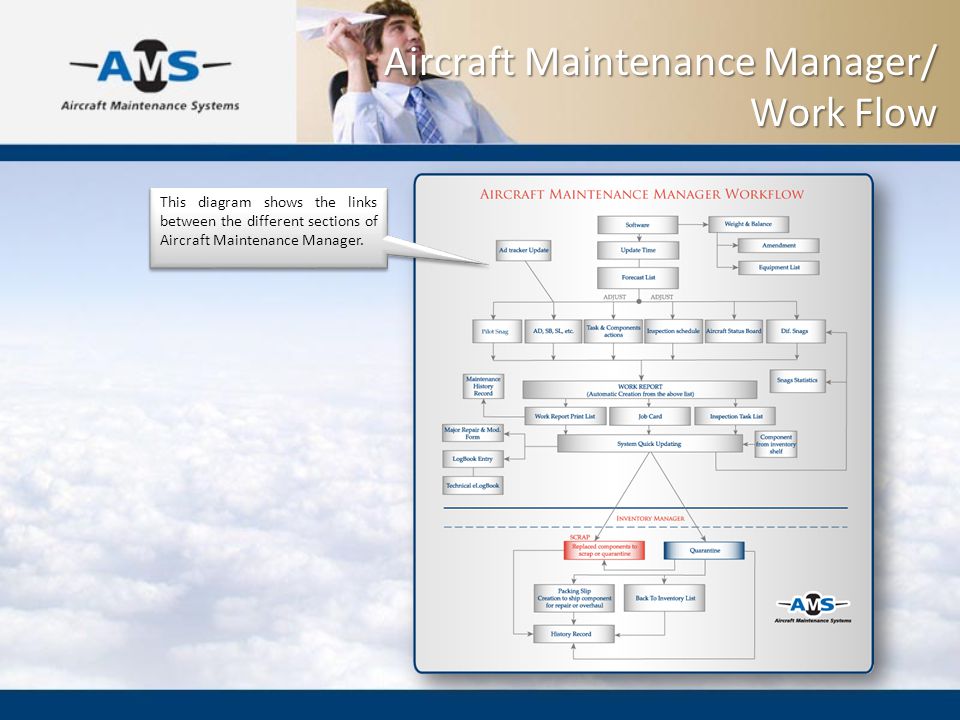Viewport: 960px width, 720px height.
Task: Select the 'Packing Slip' box
Action: [574, 598]
